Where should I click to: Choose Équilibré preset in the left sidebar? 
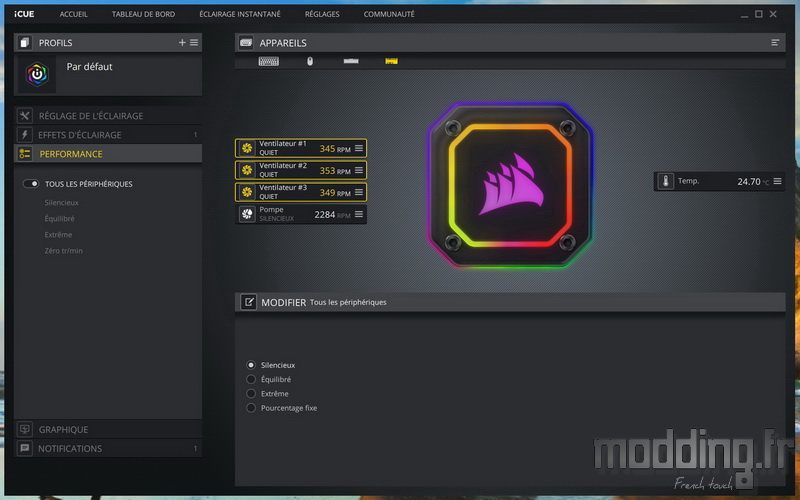coord(59,218)
